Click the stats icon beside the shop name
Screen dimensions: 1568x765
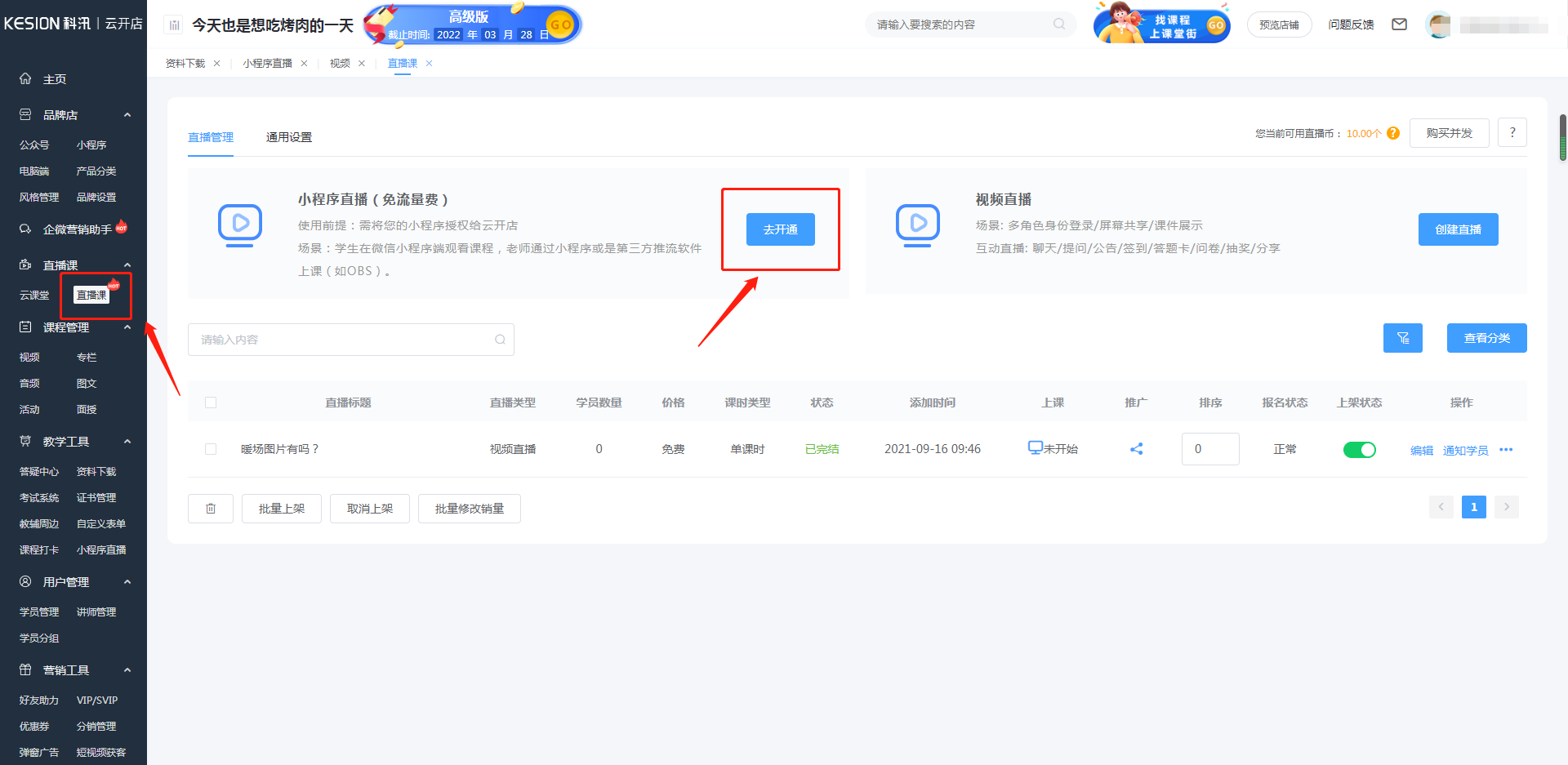[x=174, y=25]
